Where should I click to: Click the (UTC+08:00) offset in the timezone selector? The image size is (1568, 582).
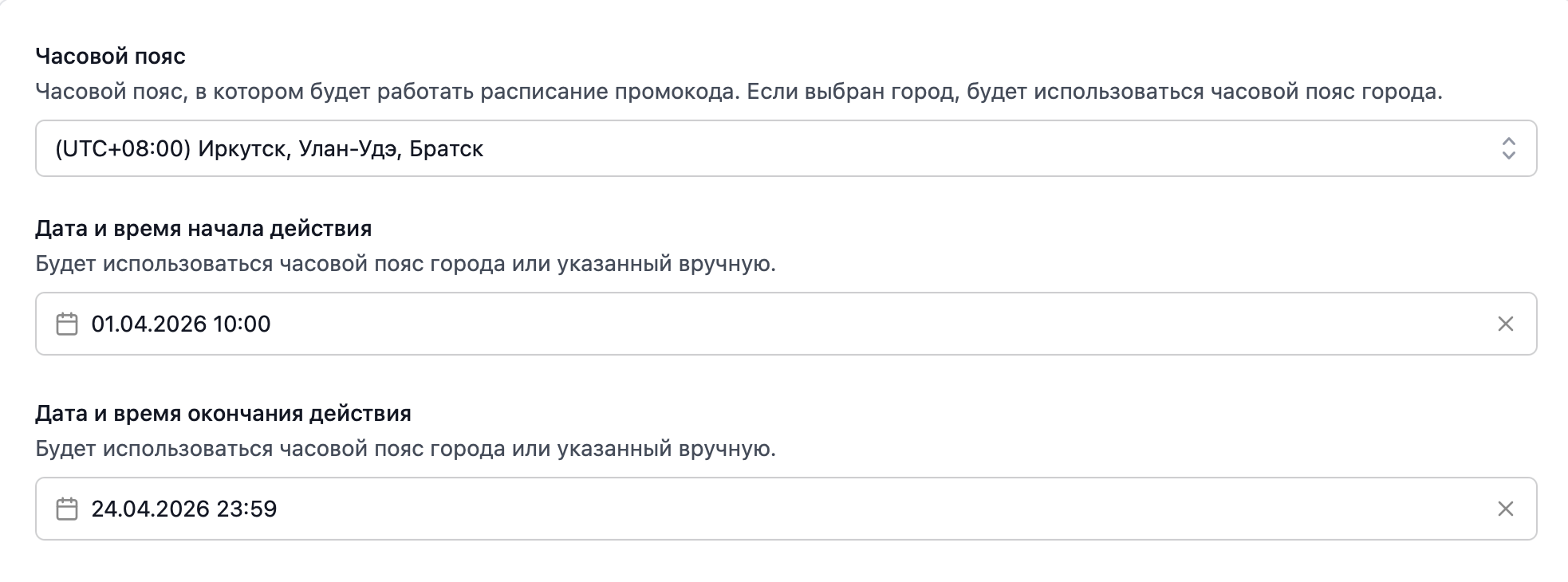(x=123, y=149)
